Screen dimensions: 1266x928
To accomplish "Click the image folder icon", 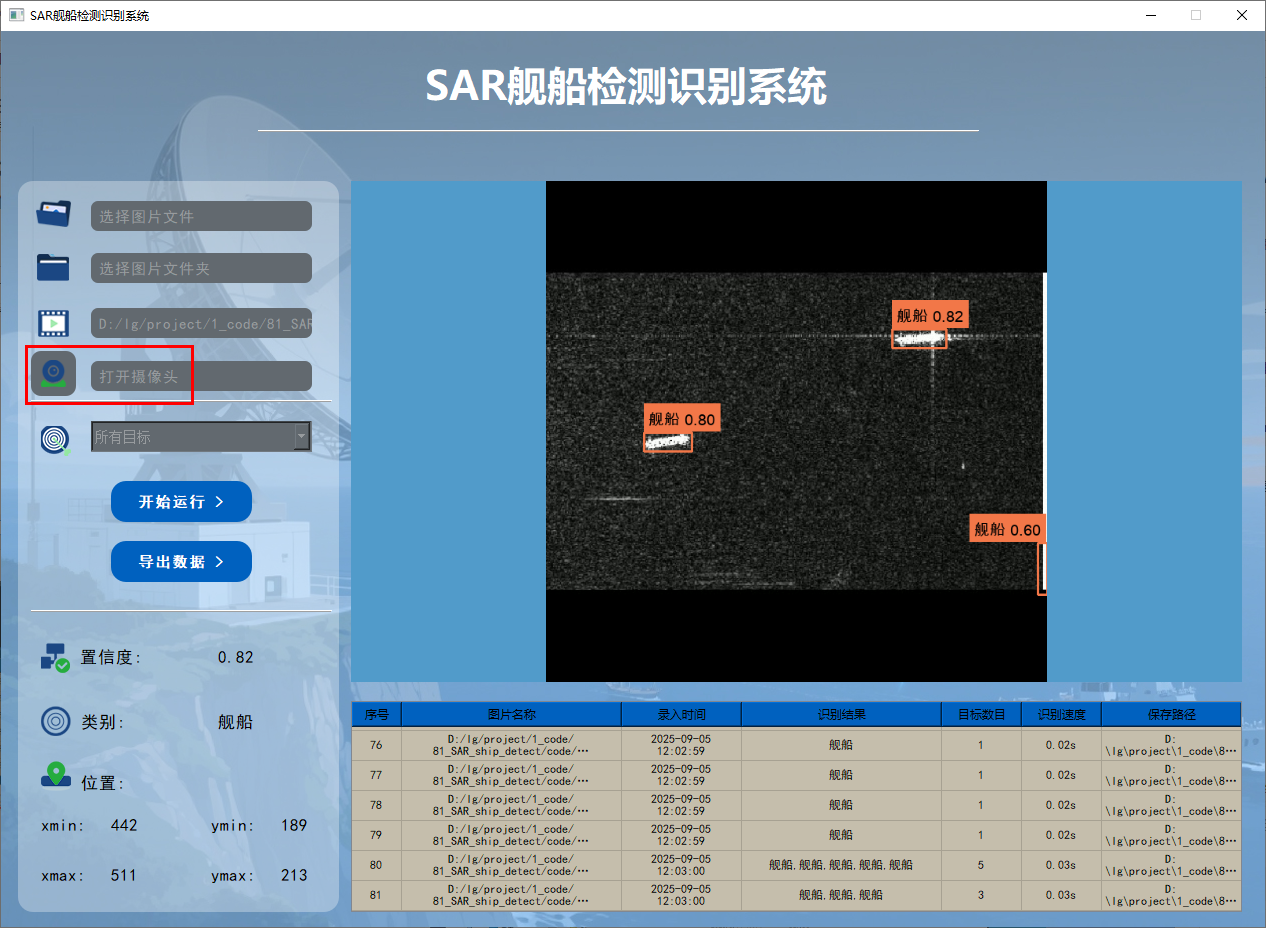I will (x=54, y=267).
